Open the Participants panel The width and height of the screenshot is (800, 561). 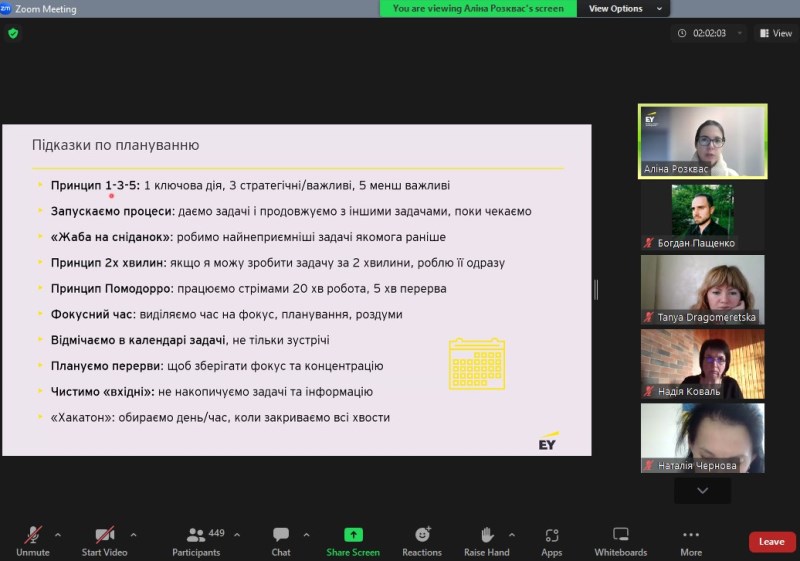coord(196,542)
